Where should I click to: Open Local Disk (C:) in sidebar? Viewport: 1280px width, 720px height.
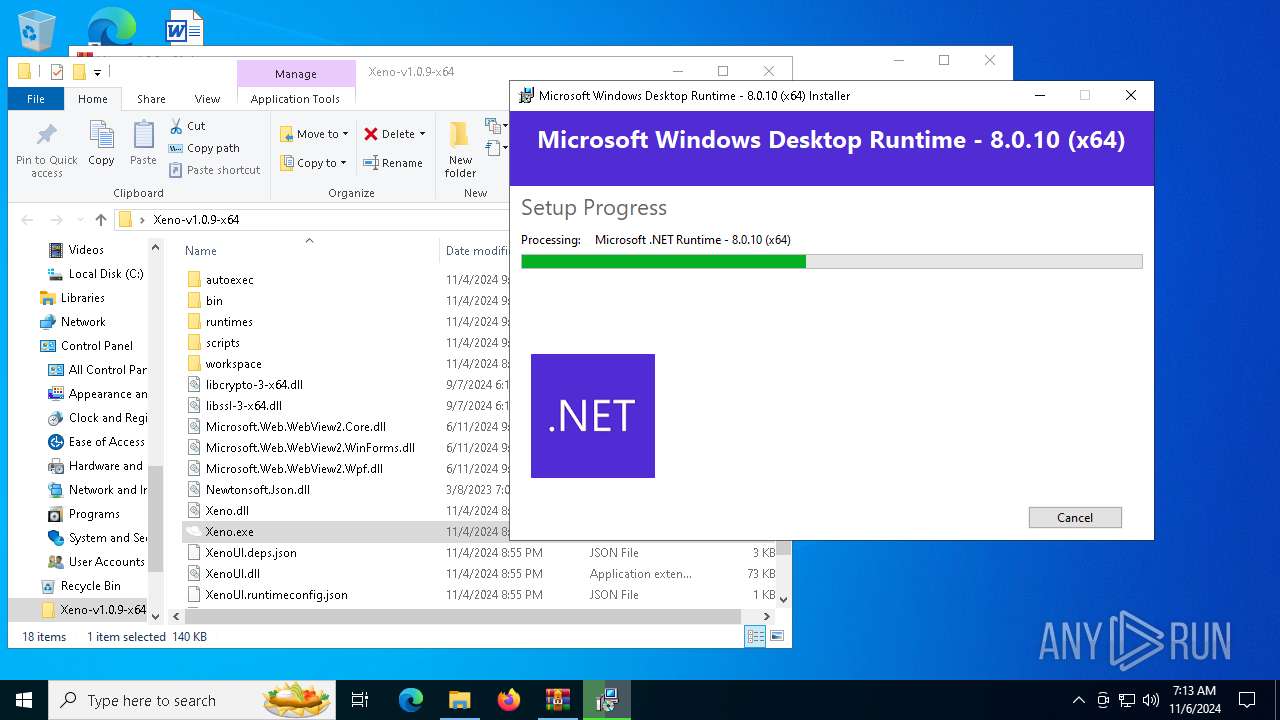click(96, 274)
